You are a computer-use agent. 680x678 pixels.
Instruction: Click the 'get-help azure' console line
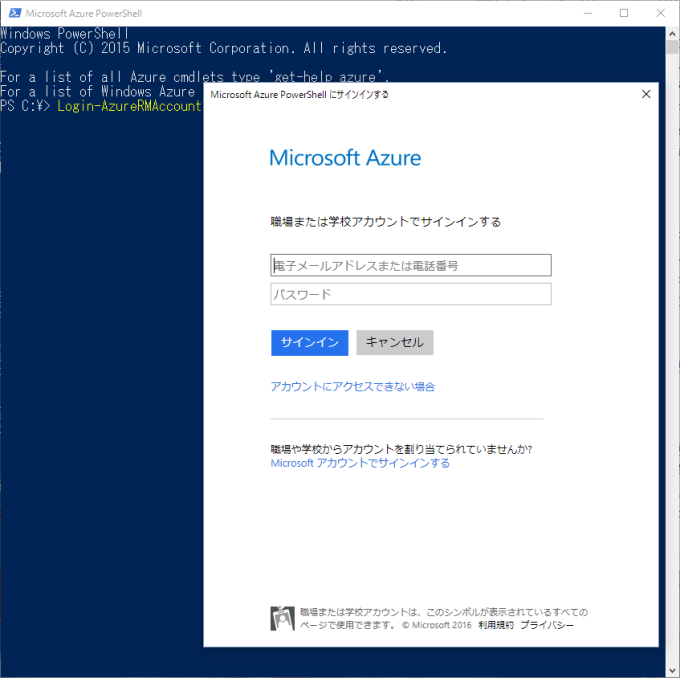(194, 77)
